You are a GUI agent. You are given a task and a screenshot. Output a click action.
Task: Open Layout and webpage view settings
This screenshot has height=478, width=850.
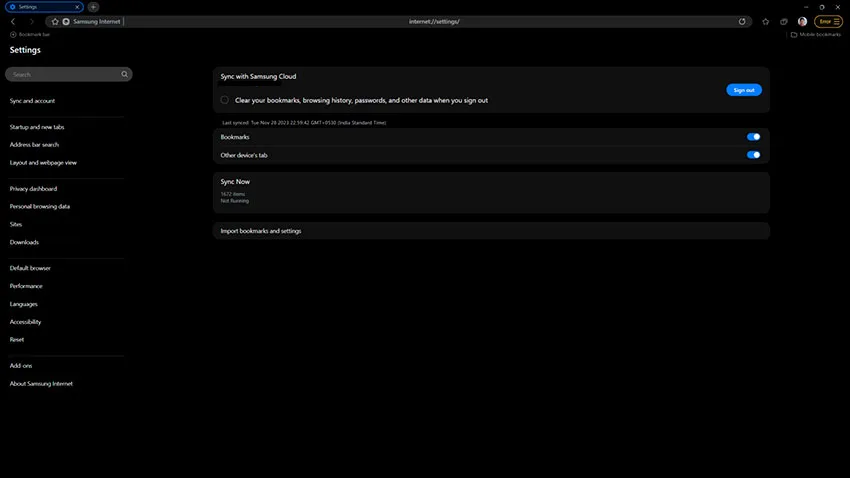point(43,163)
